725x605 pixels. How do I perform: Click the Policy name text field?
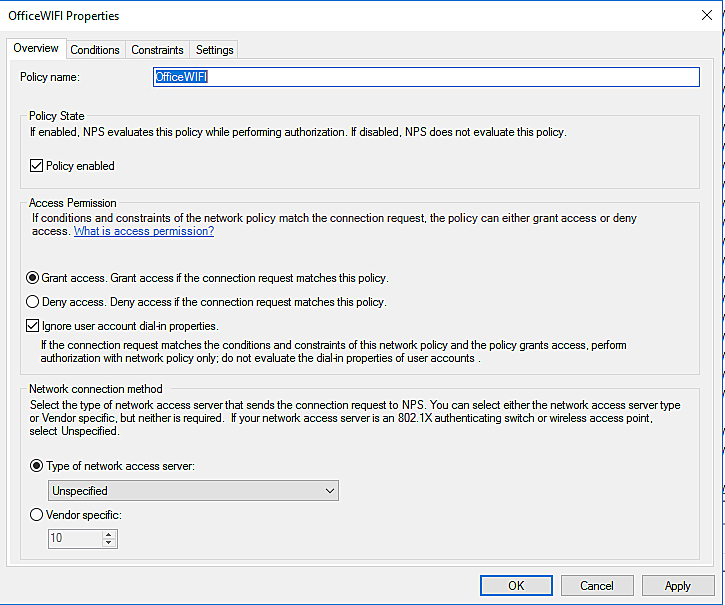[425, 77]
